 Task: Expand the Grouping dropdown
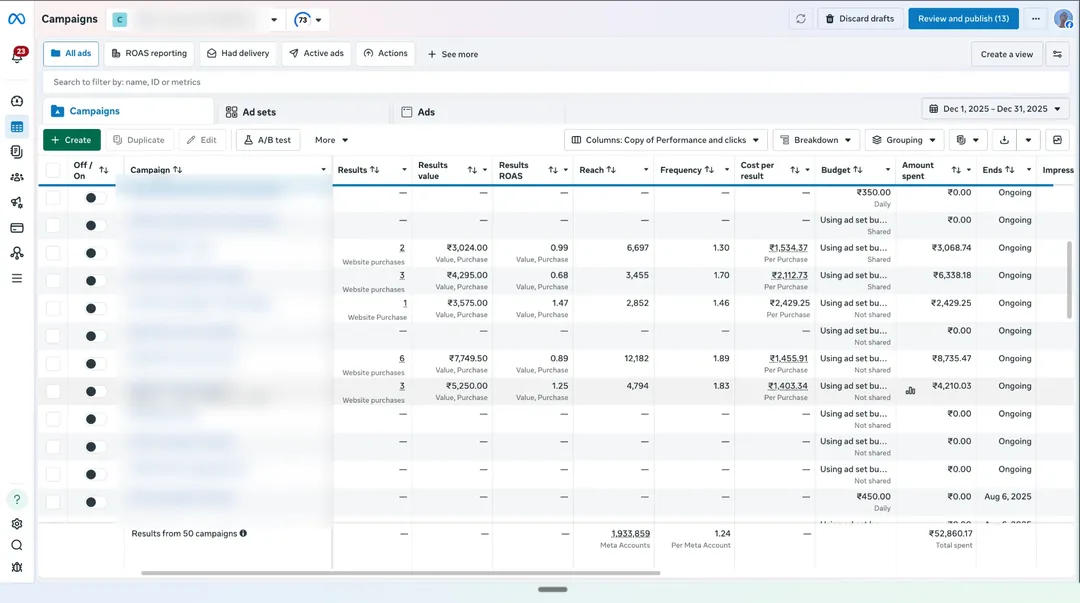click(x=904, y=140)
